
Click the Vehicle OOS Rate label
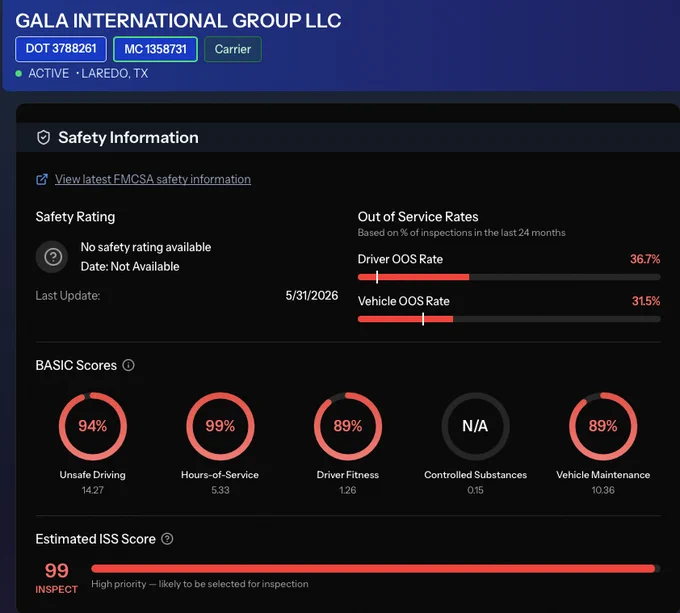point(404,301)
